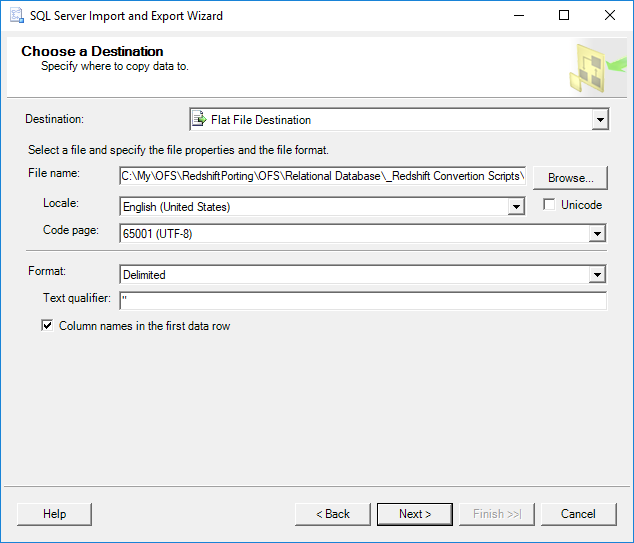This screenshot has height=543, width=634.
Task: Click the wizard banner graphic icon
Action: tap(598, 68)
